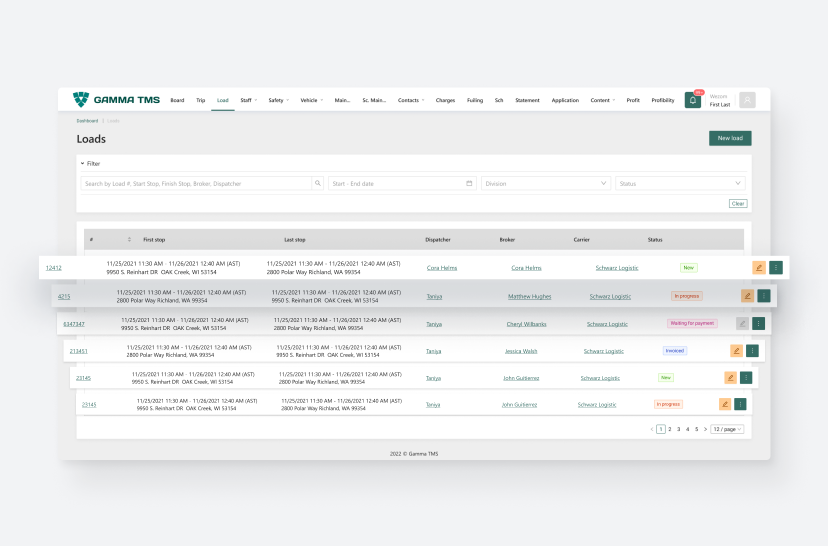Change the 12 / page size dropdown
The width and height of the screenshot is (828, 546).
click(x=727, y=429)
